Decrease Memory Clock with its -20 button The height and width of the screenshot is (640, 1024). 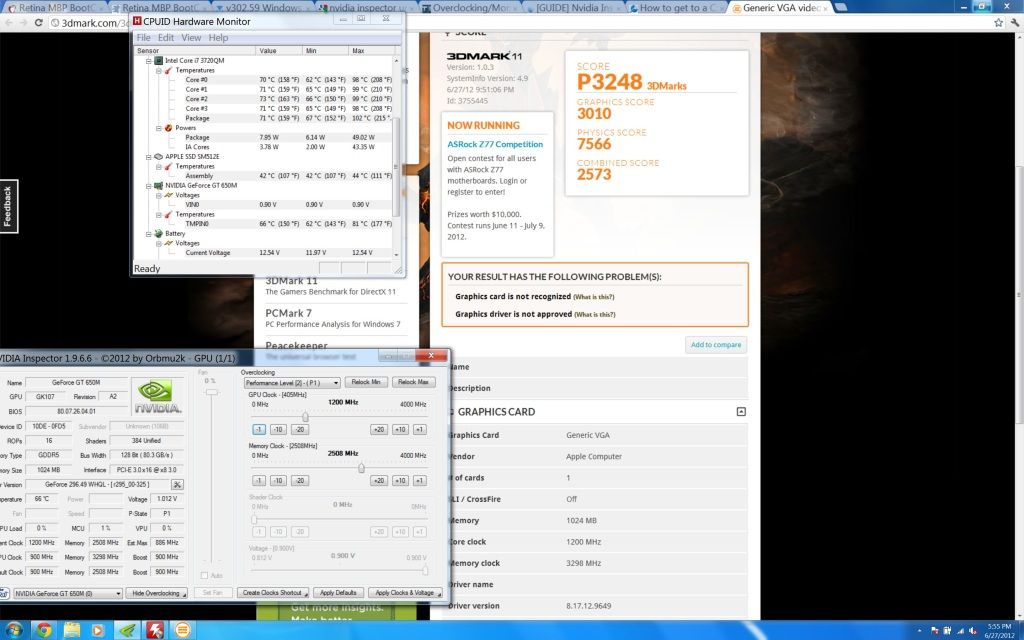tap(300, 481)
